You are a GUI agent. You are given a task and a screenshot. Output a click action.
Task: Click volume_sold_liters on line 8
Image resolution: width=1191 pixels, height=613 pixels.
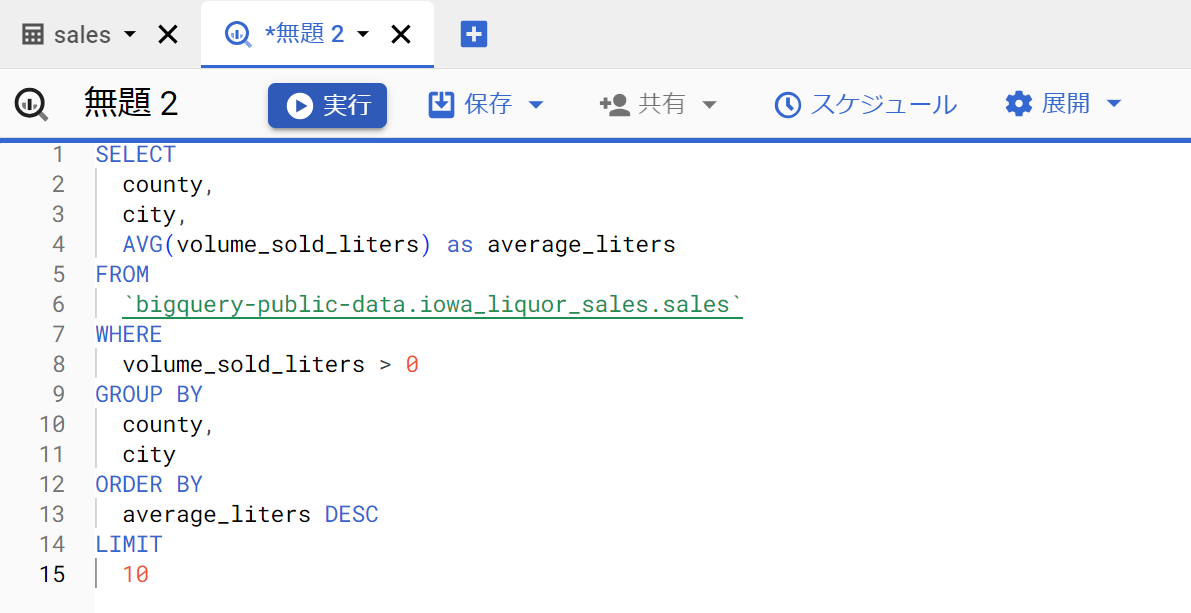coord(244,365)
